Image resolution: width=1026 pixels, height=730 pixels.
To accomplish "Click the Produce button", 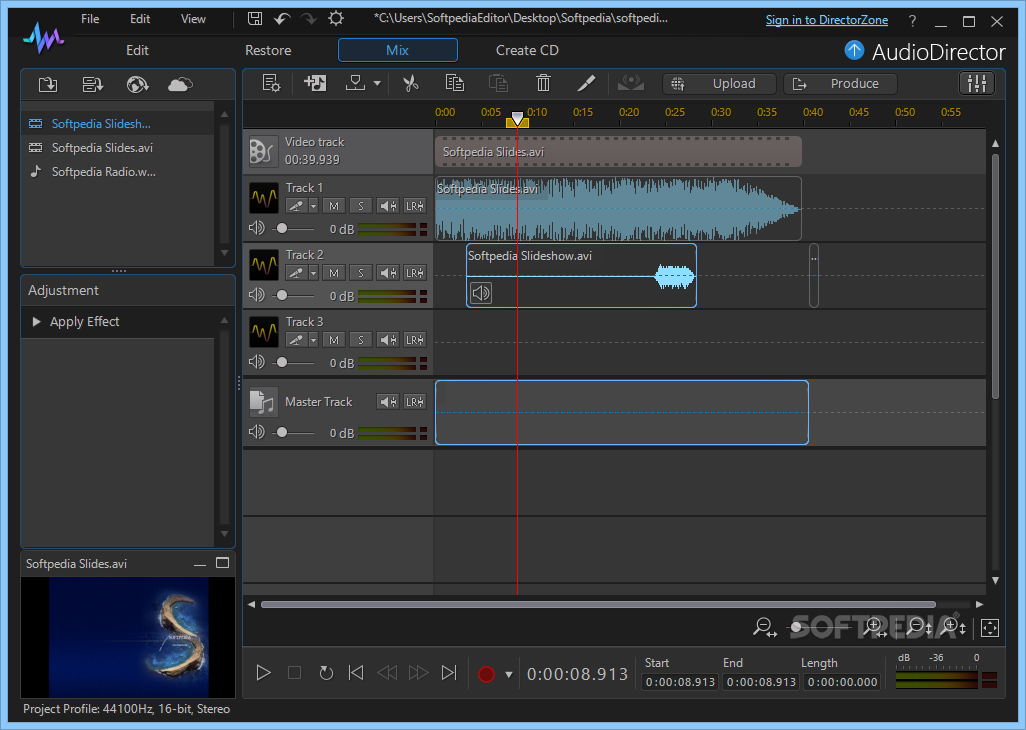I will (840, 84).
